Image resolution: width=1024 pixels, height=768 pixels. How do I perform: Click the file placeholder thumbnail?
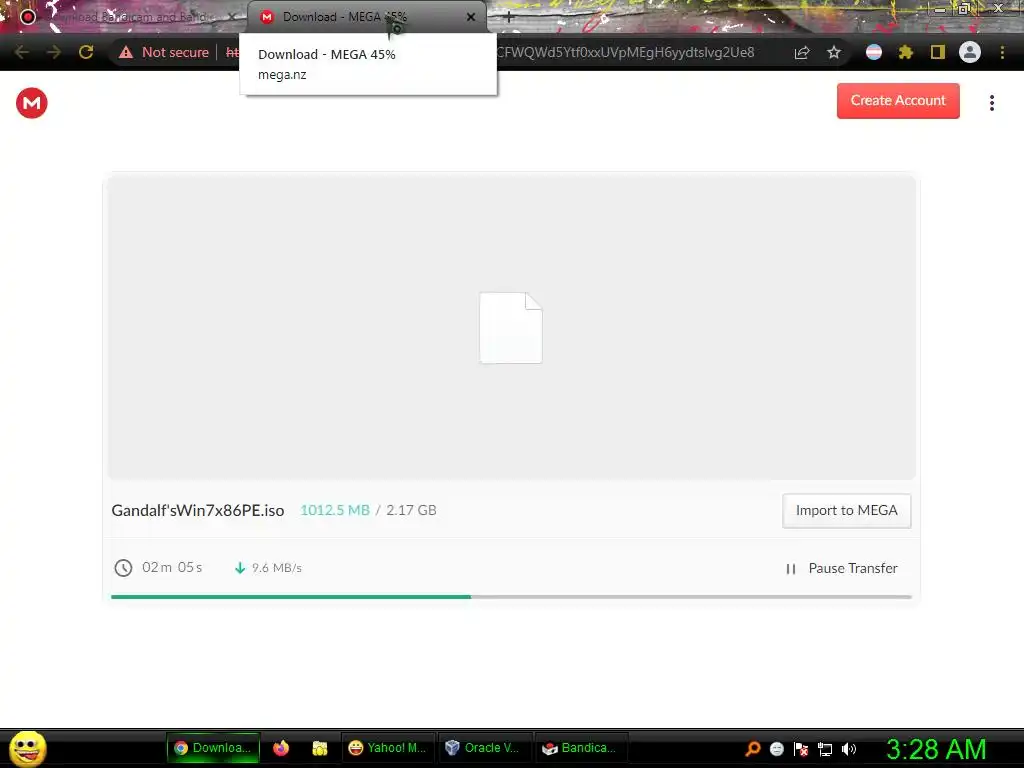(511, 328)
